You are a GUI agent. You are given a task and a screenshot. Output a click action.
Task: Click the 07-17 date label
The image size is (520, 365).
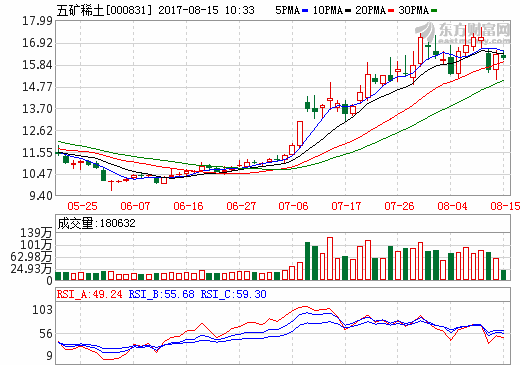point(346,206)
